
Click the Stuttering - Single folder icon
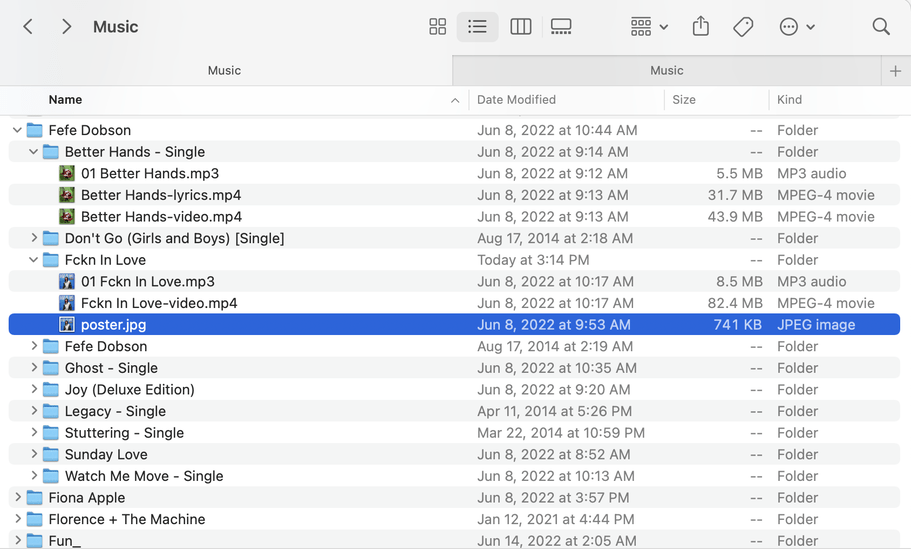51,433
